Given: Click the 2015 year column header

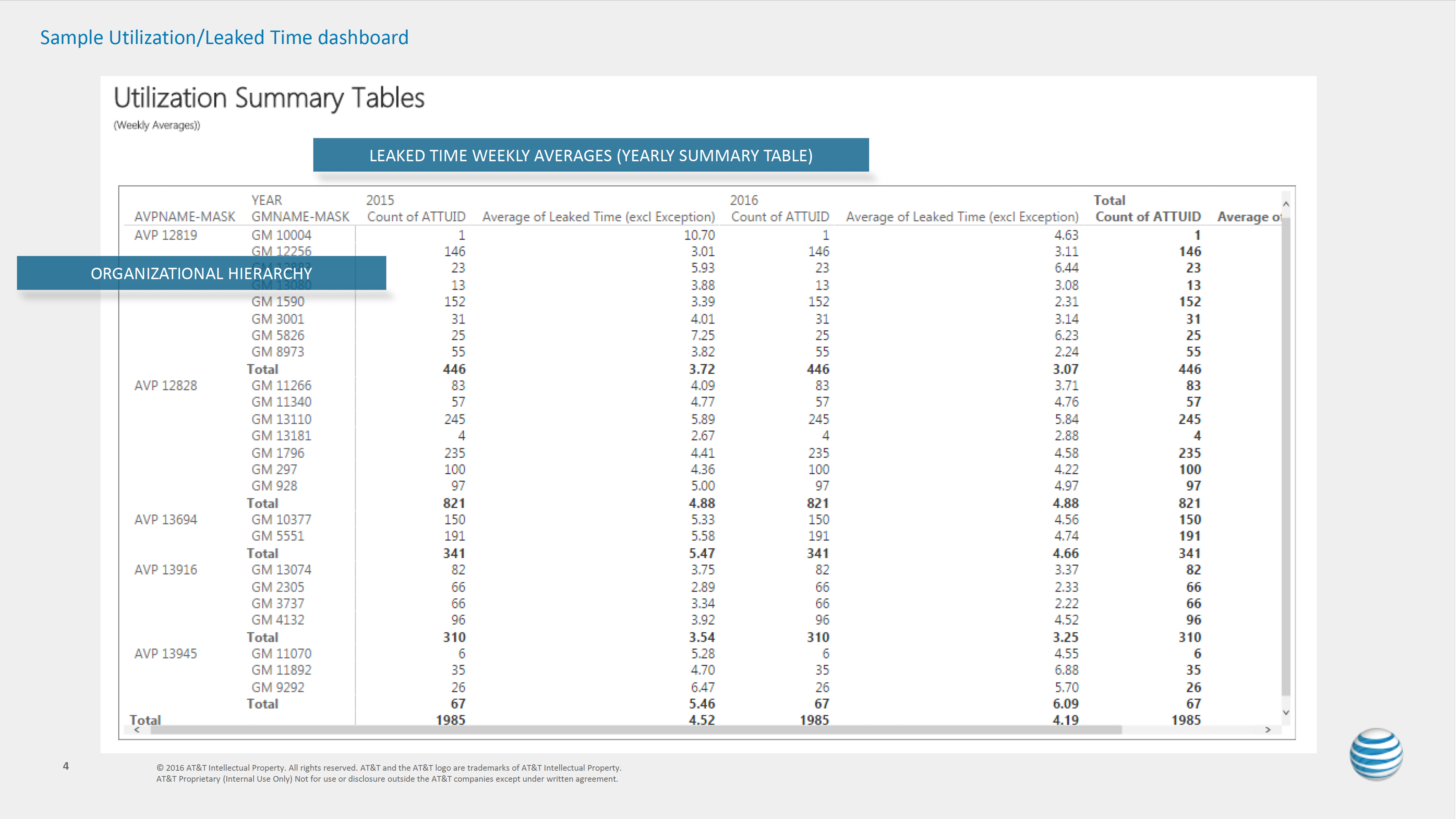Looking at the screenshot, I should 380,200.
